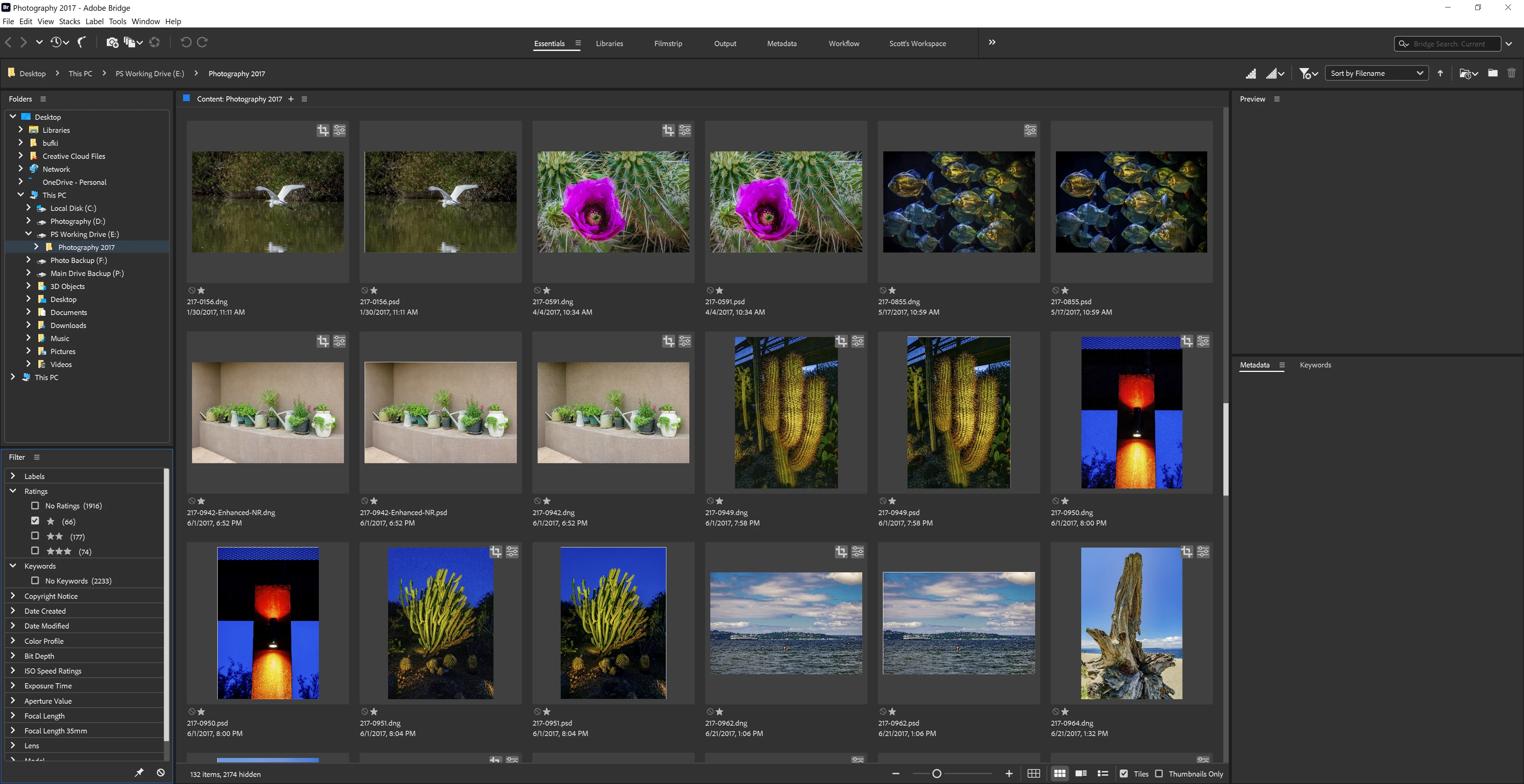This screenshot has height=784, width=1524.
Task: Enable the Thumbnails Only checkbox
Action: (1159, 773)
